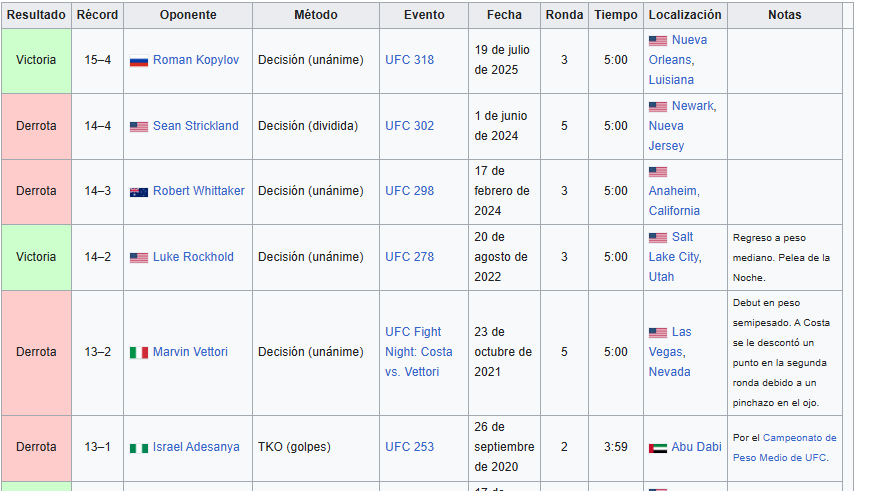Click the Método column header
The image size is (885, 491).
(316, 15)
